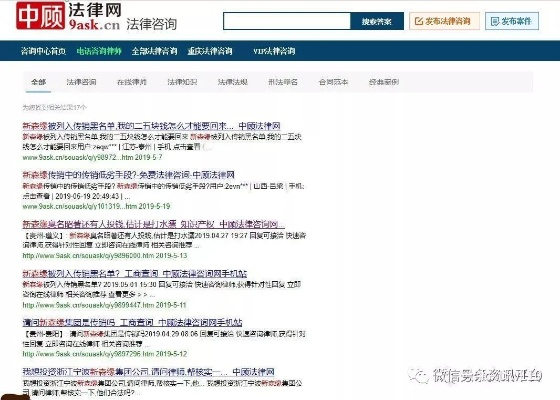Open 重庆法律咨询 in navigation bar
The image size is (560, 400).
pyautogui.click(x=210, y=51)
